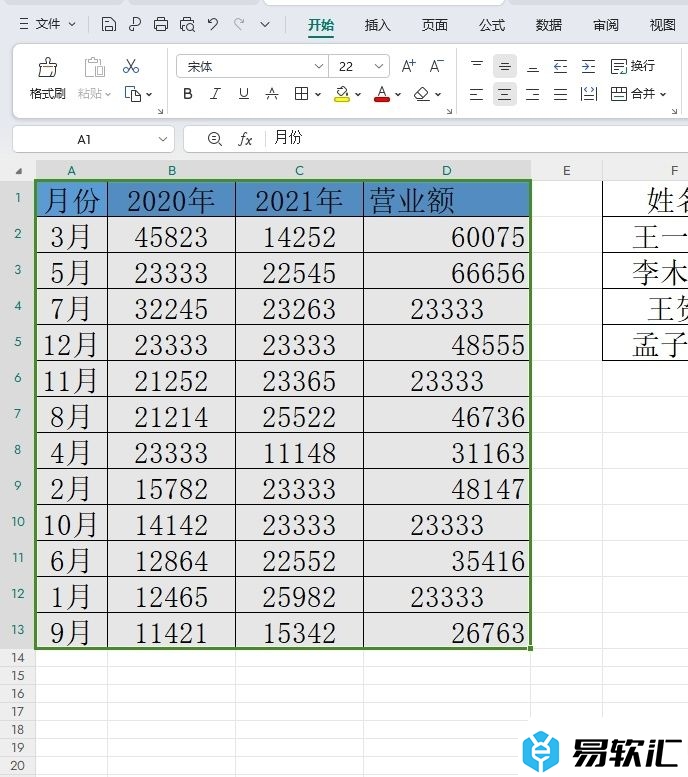Decrease font size with A- icon
This screenshot has height=777, width=688.
pos(436,66)
